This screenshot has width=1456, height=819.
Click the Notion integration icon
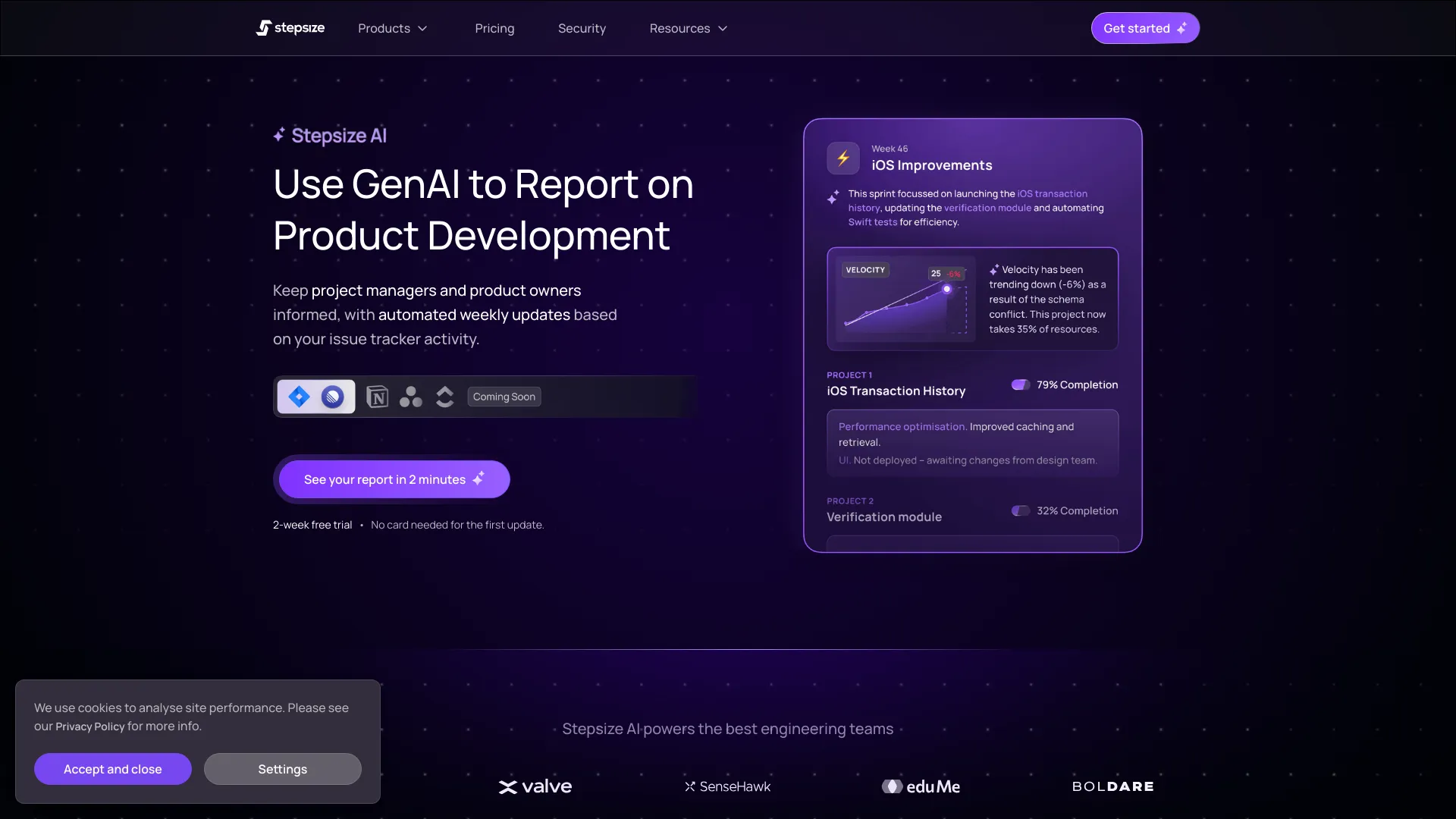click(377, 397)
